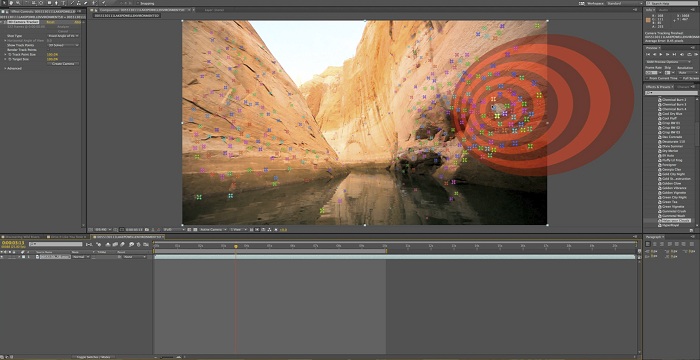This screenshot has height=360, width=700.
Task: Step back one frame in Preview
Action: pyautogui.click(x=654, y=54)
